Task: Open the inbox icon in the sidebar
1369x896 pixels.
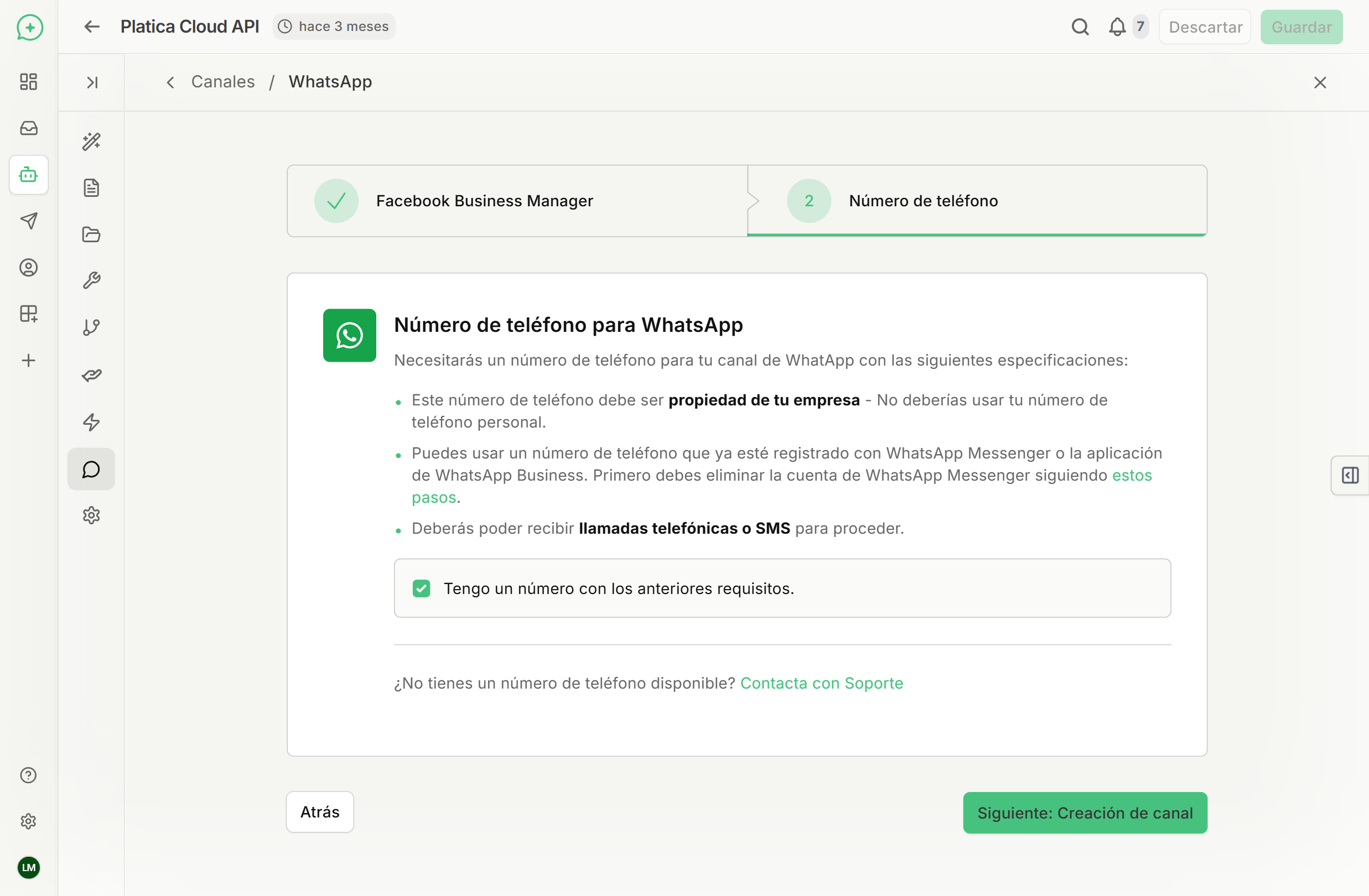Action: point(28,128)
